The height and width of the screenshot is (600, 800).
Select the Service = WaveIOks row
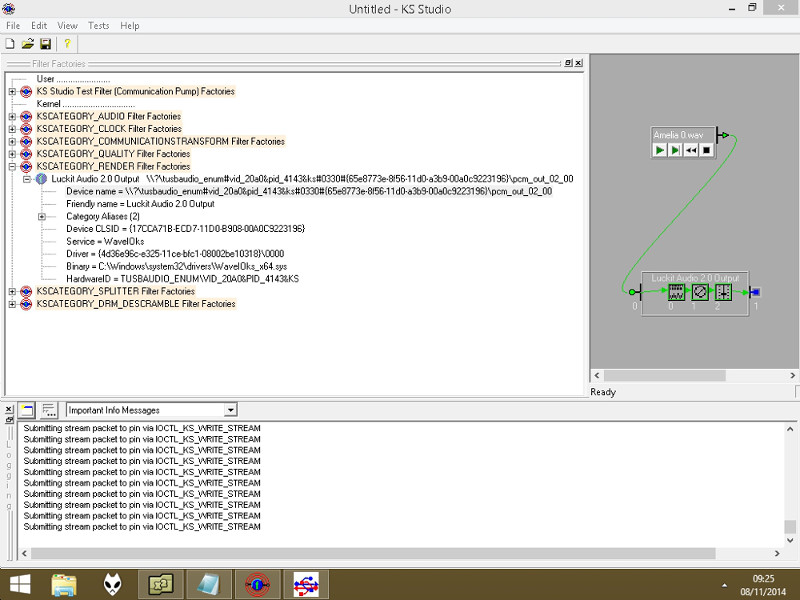pyautogui.click(x=105, y=241)
